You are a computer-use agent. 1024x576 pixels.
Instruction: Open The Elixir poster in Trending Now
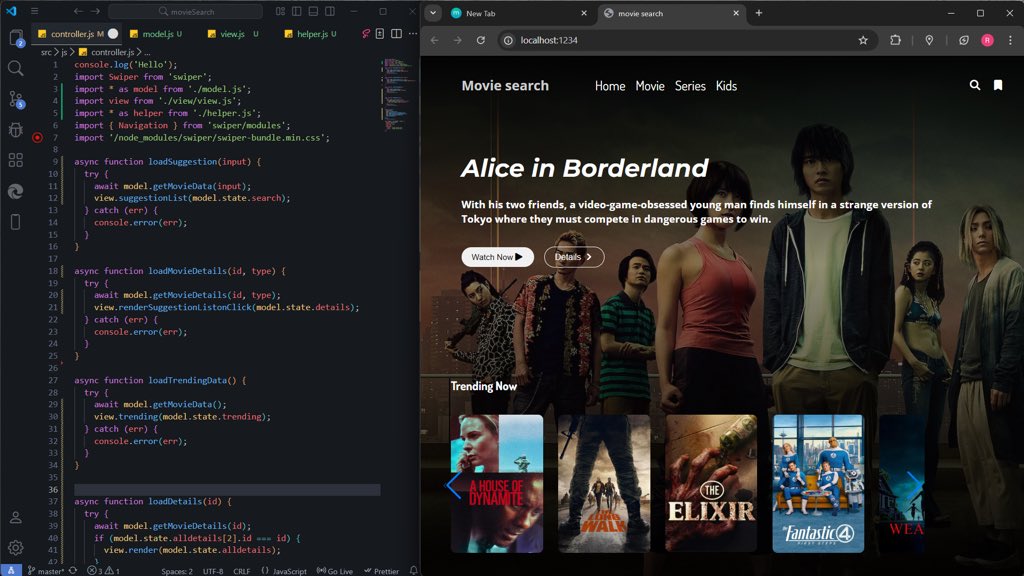pyautogui.click(x=711, y=483)
